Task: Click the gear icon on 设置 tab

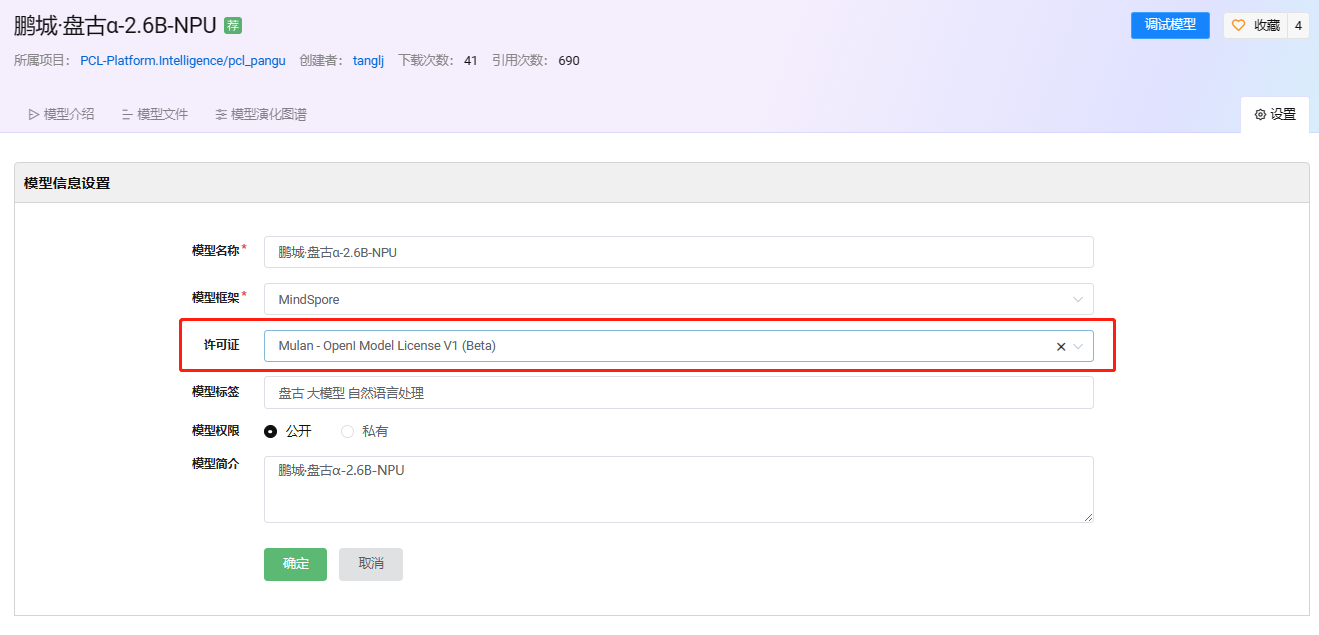Action: 1260,115
